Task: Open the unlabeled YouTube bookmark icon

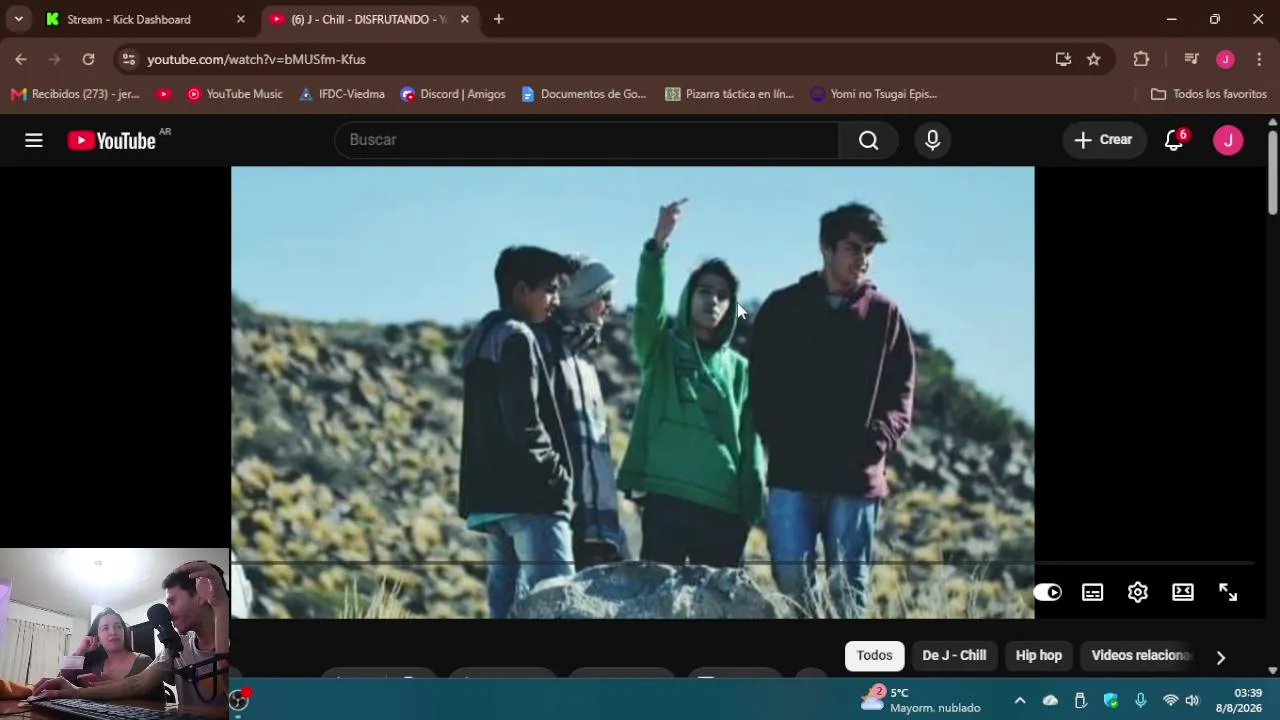Action: coord(164,94)
